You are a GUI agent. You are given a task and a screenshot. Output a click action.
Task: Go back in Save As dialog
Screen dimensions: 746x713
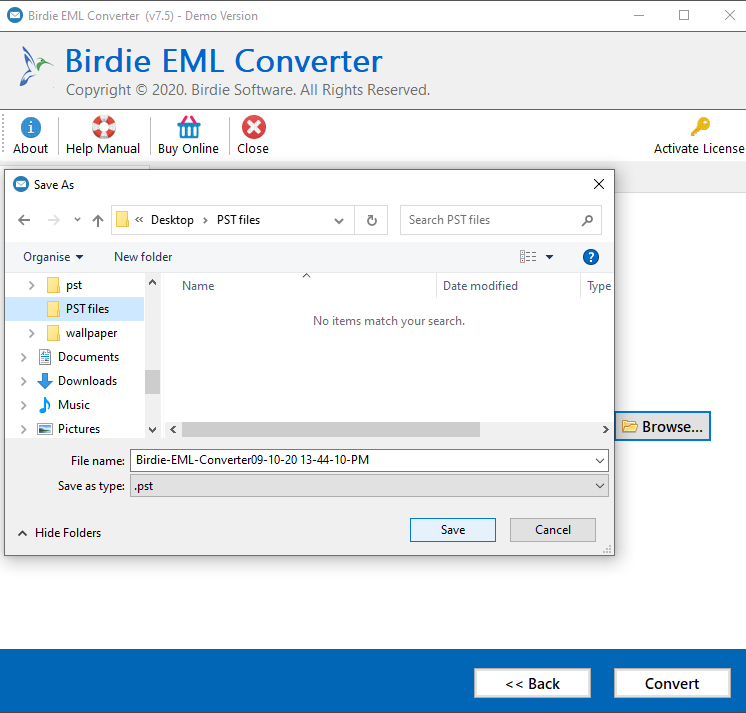point(24,220)
